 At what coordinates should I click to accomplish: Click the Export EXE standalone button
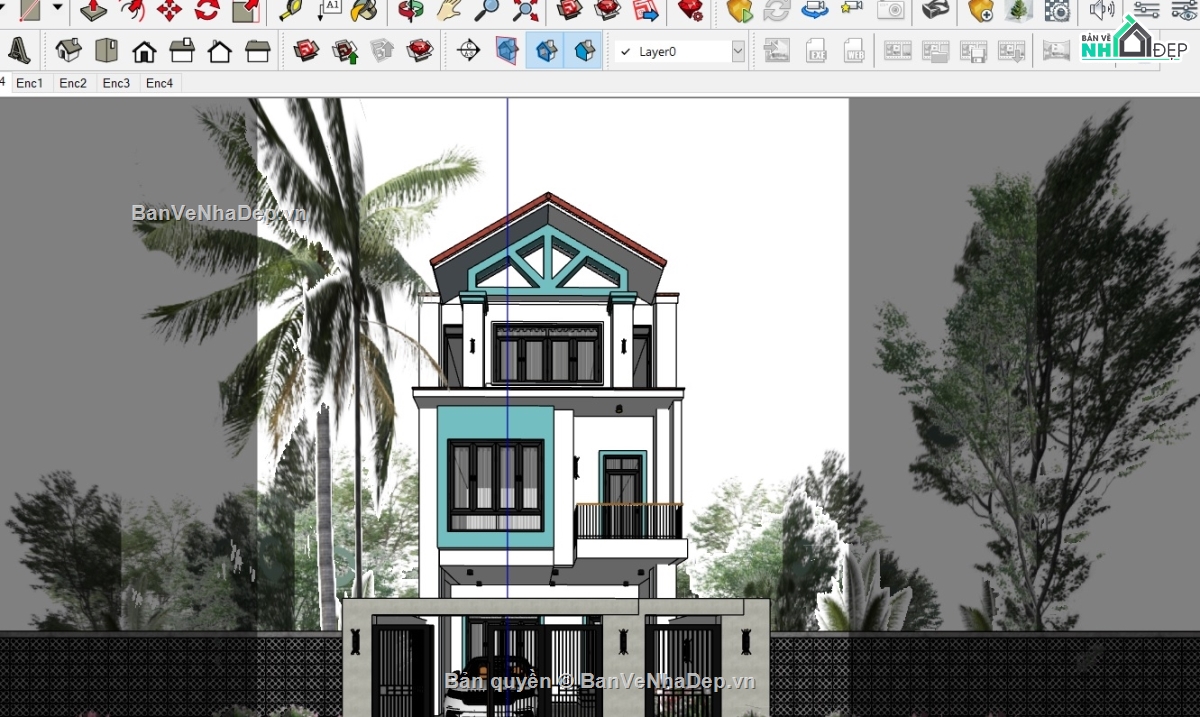click(816, 50)
